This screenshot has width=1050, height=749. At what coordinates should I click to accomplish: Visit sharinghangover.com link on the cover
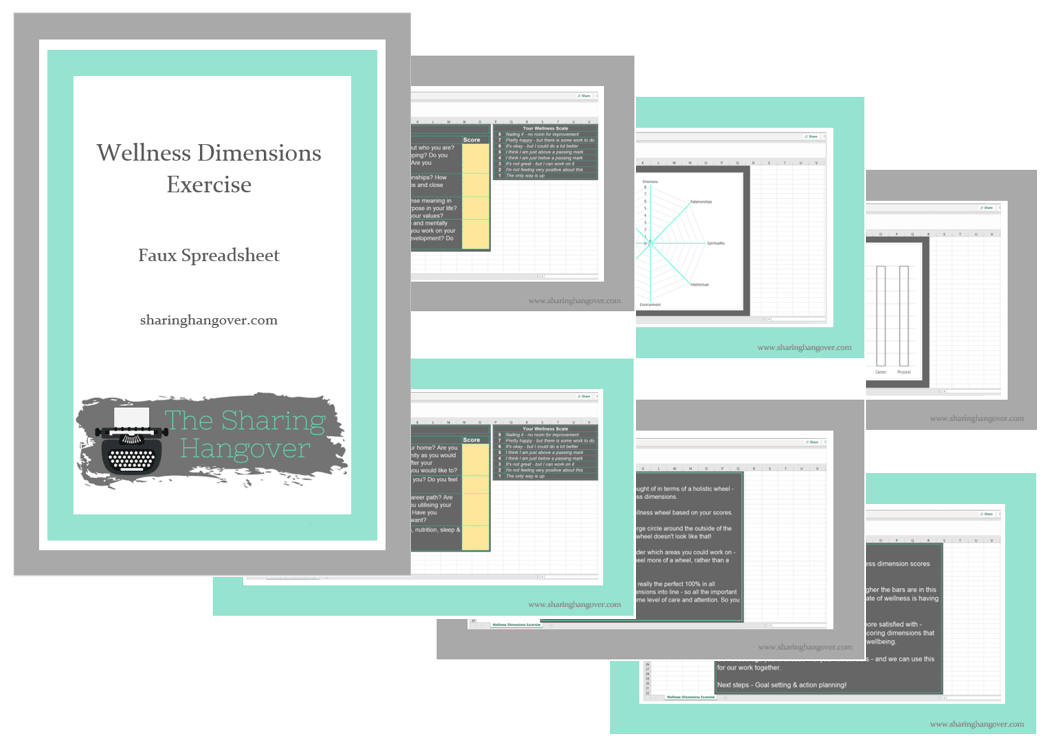[209, 320]
